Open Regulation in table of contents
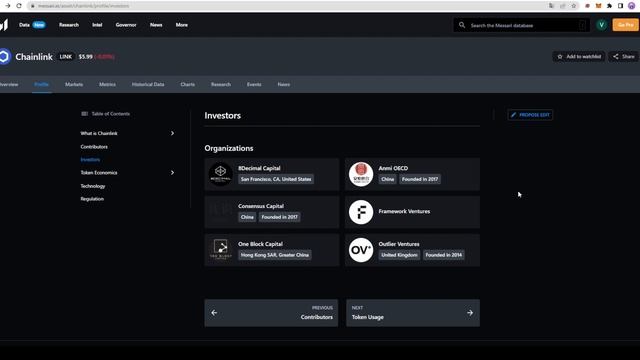The height and width of the screenshot is (360, 640). (x=92, y=199)
